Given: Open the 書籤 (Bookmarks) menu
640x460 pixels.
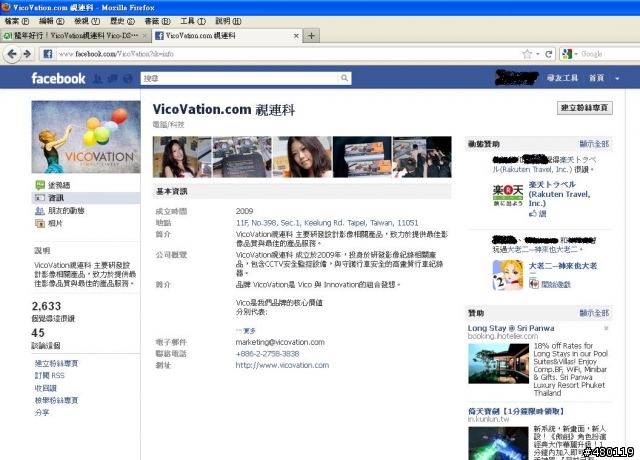Looking at the screenshot, I should [x=158, y=21].
